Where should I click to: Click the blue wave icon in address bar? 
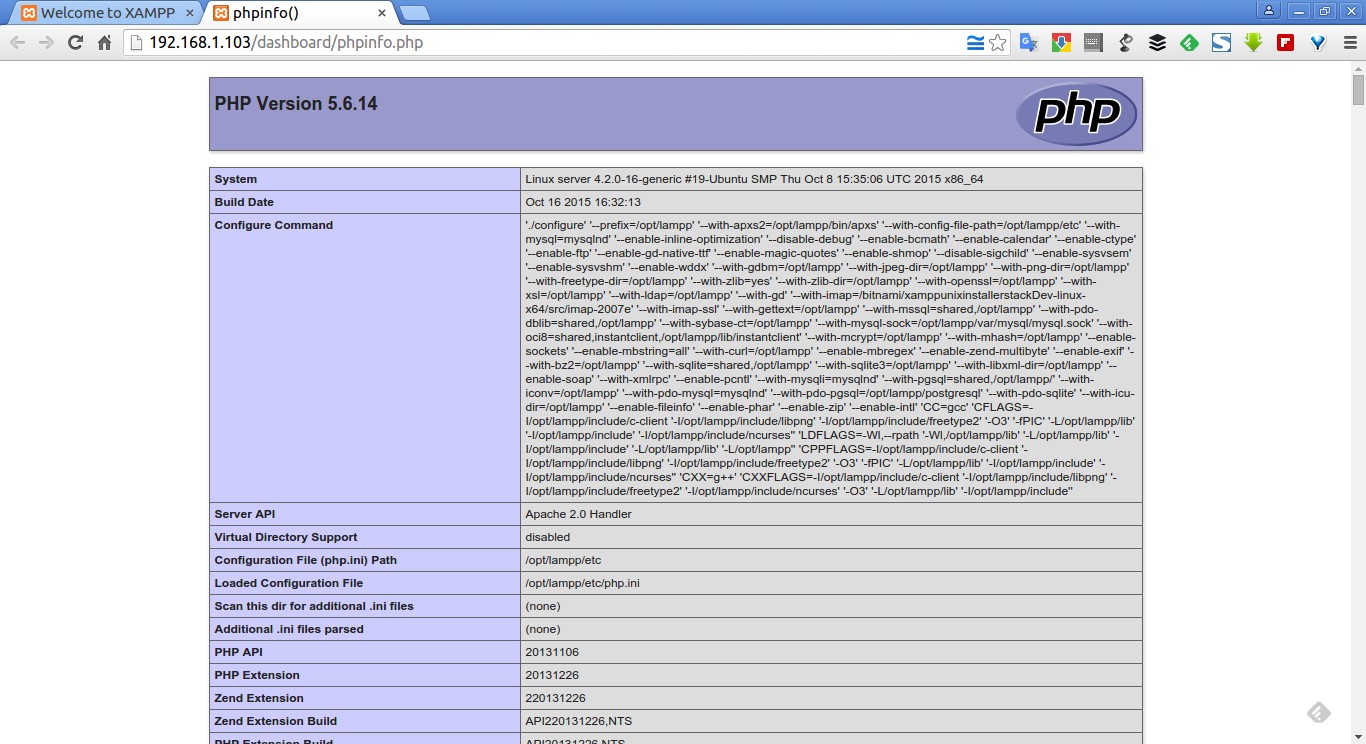click(x=975, y=43)
